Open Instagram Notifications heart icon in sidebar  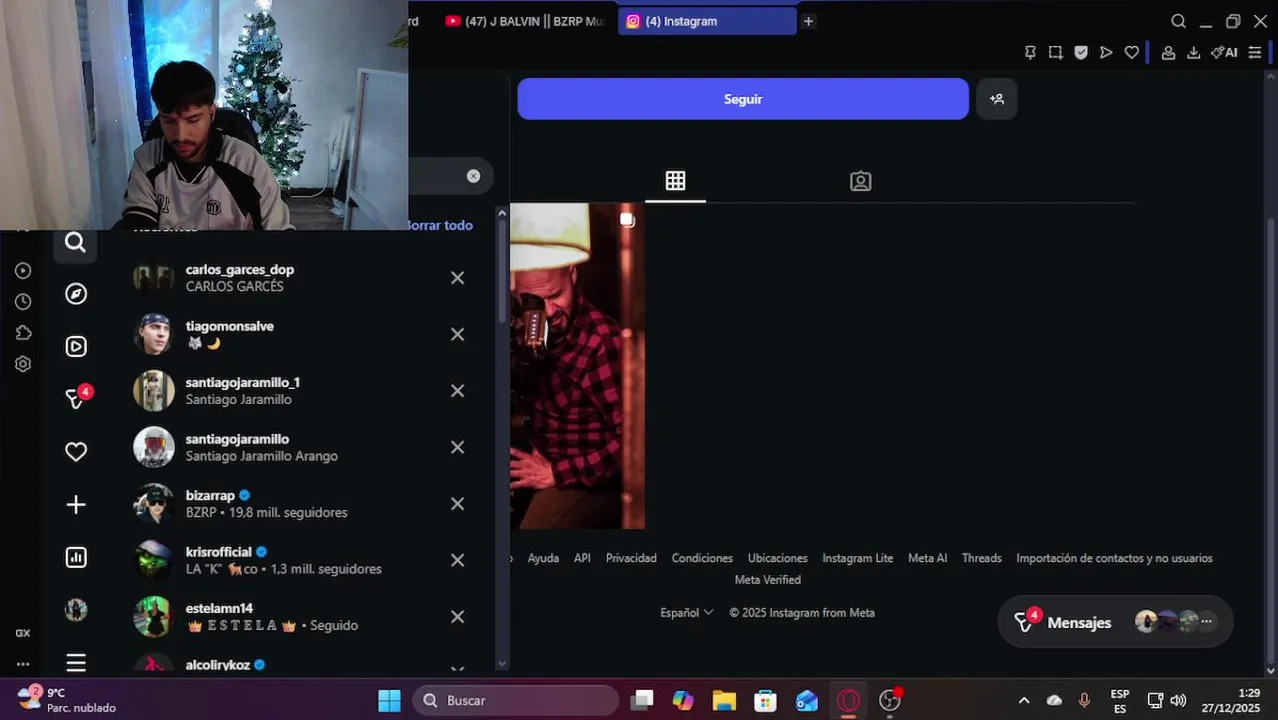point(76,452)
